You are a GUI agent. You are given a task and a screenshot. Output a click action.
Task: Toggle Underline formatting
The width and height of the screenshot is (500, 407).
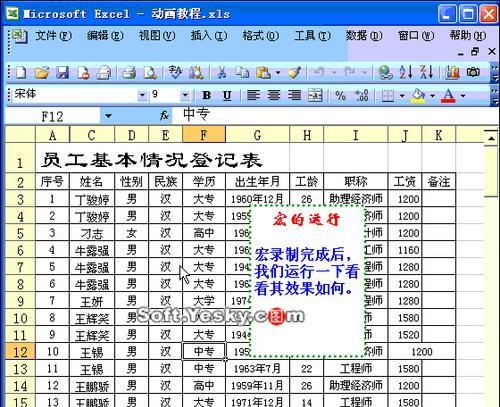(x=227, y=96)
